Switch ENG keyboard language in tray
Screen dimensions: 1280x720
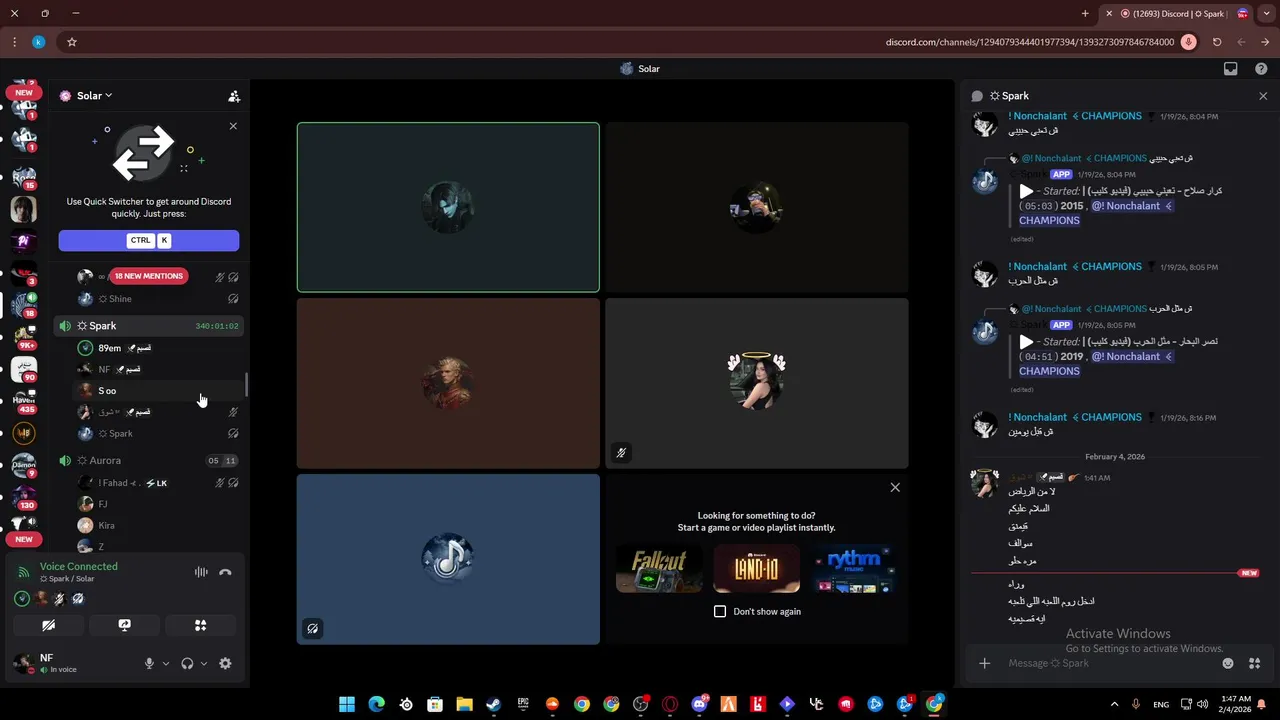[x=1161, y=704]
